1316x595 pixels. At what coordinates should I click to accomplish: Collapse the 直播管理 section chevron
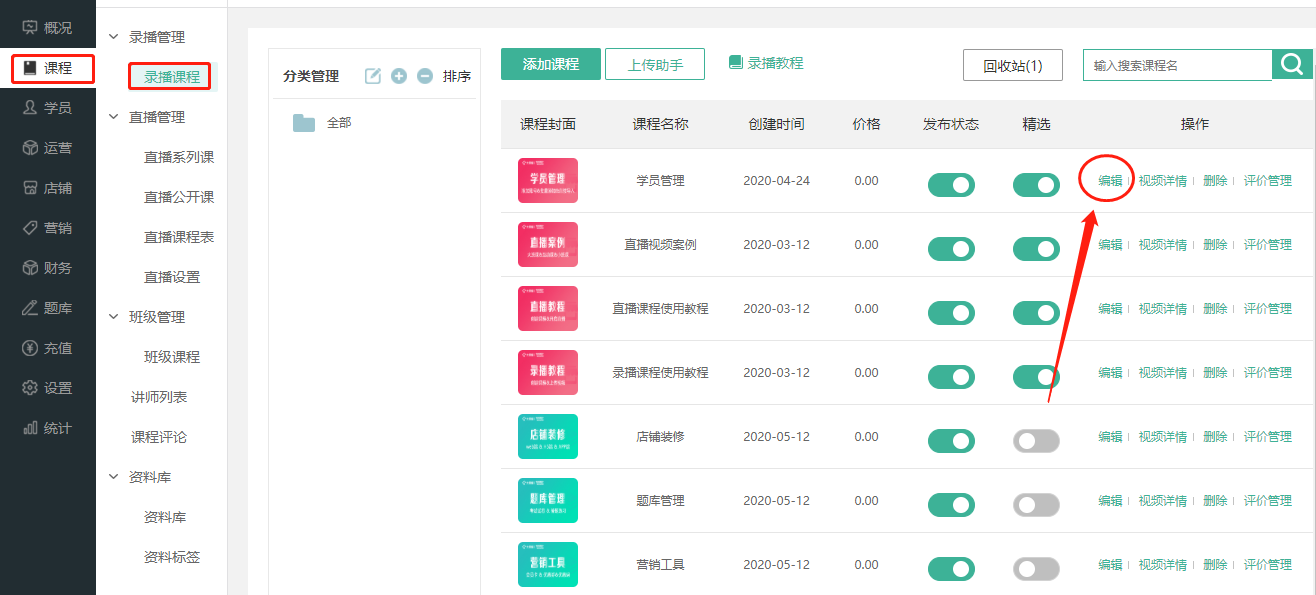pyautogui.click(x=113, y=117)
